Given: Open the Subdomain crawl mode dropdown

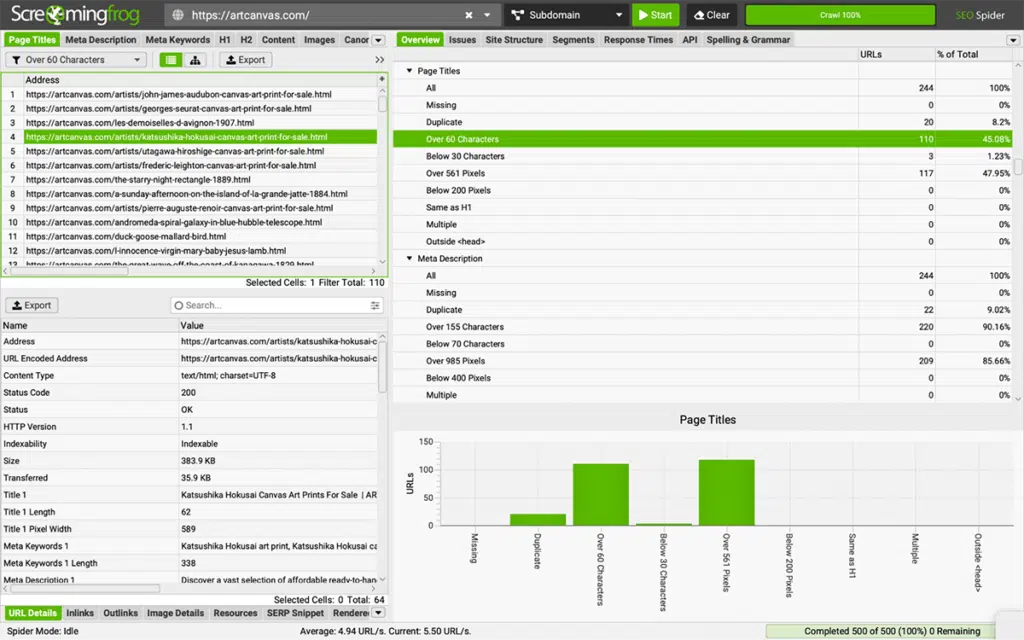Looking at the screenshot, I should 565,16.
